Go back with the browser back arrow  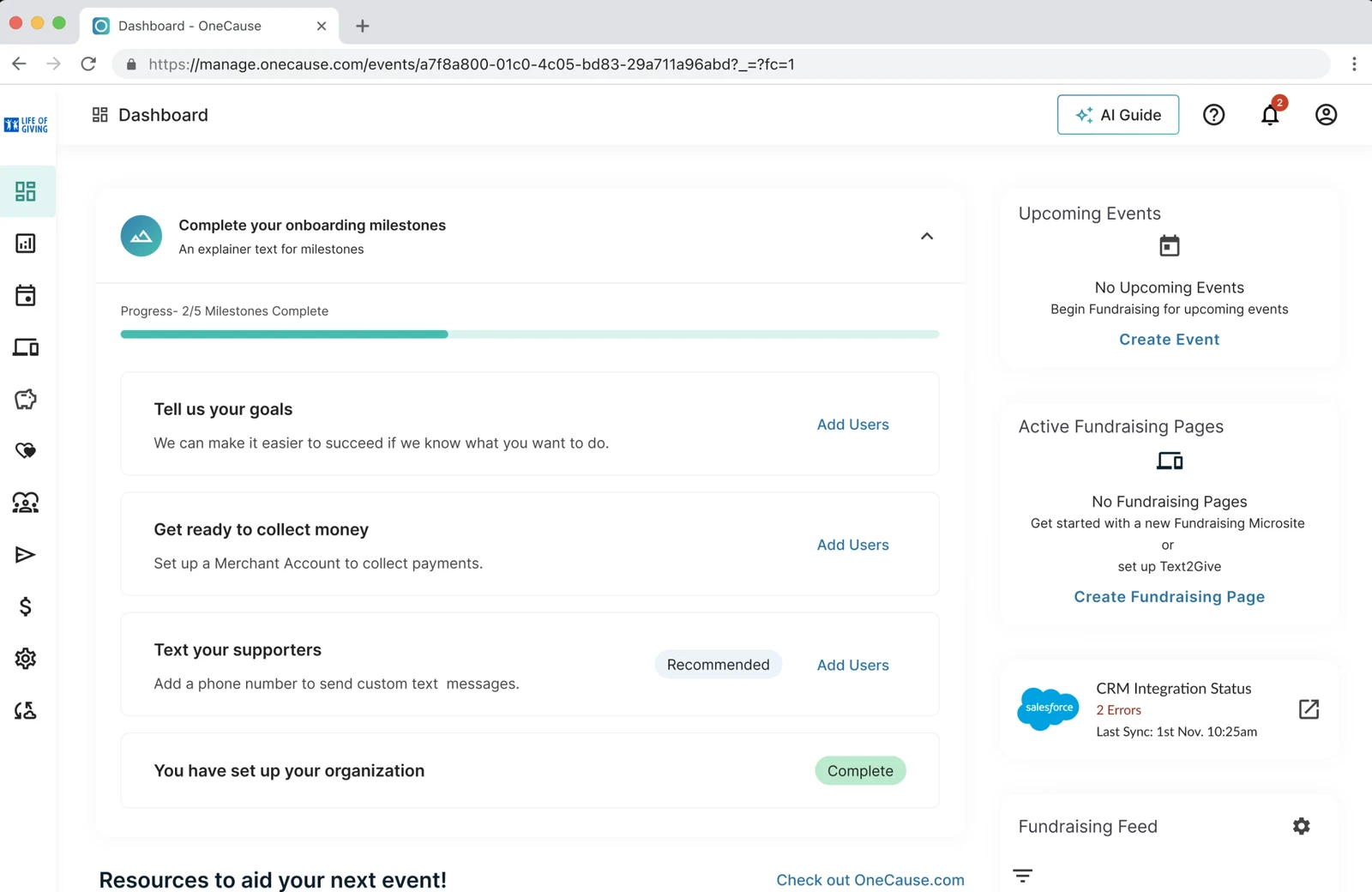click(x=19, y=64)
